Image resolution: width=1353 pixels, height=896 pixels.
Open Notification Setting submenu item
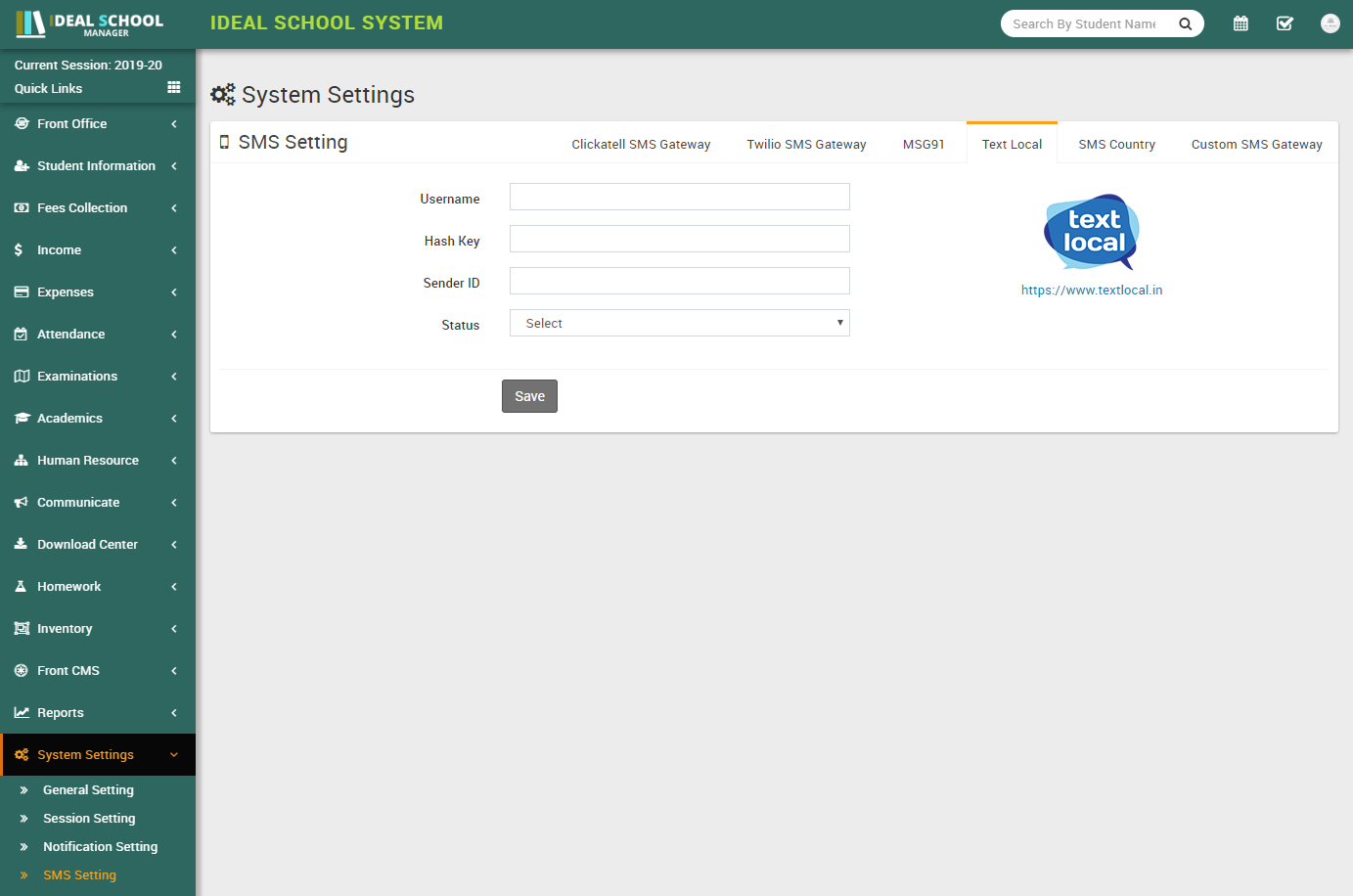coord(100,846)
